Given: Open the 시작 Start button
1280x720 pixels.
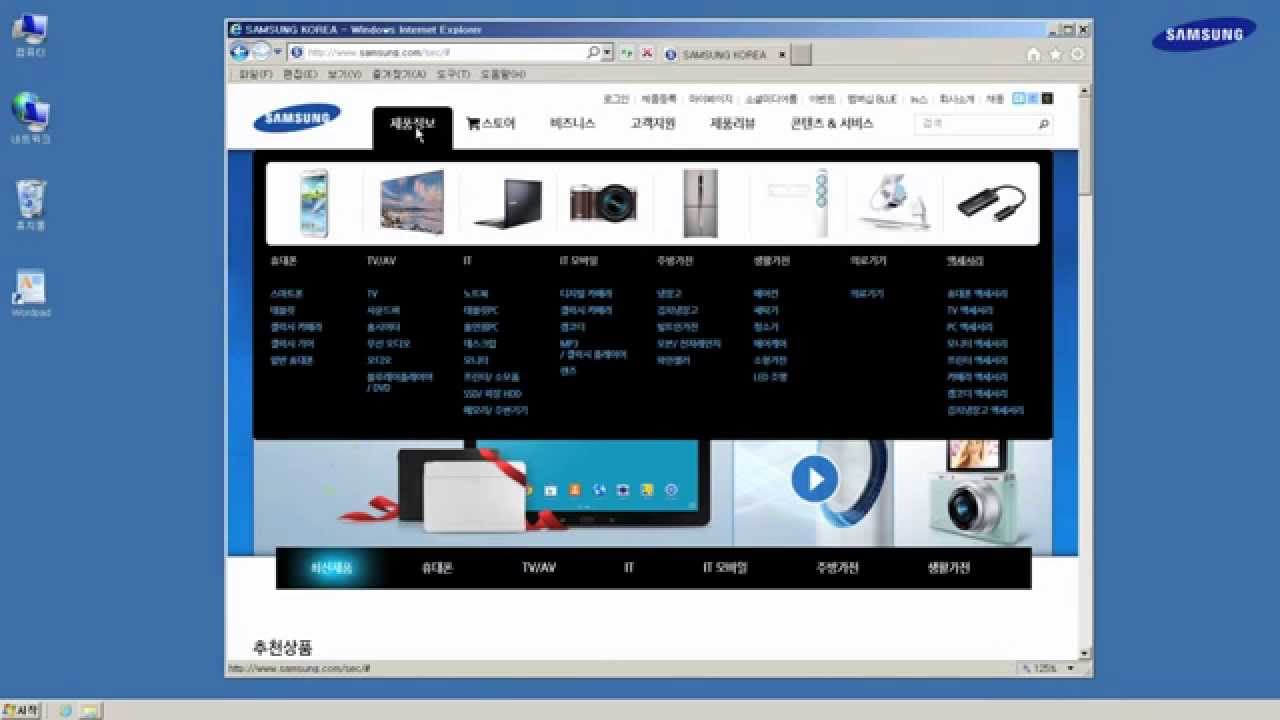Looking at the screenshot, I should tap(21, 710).
